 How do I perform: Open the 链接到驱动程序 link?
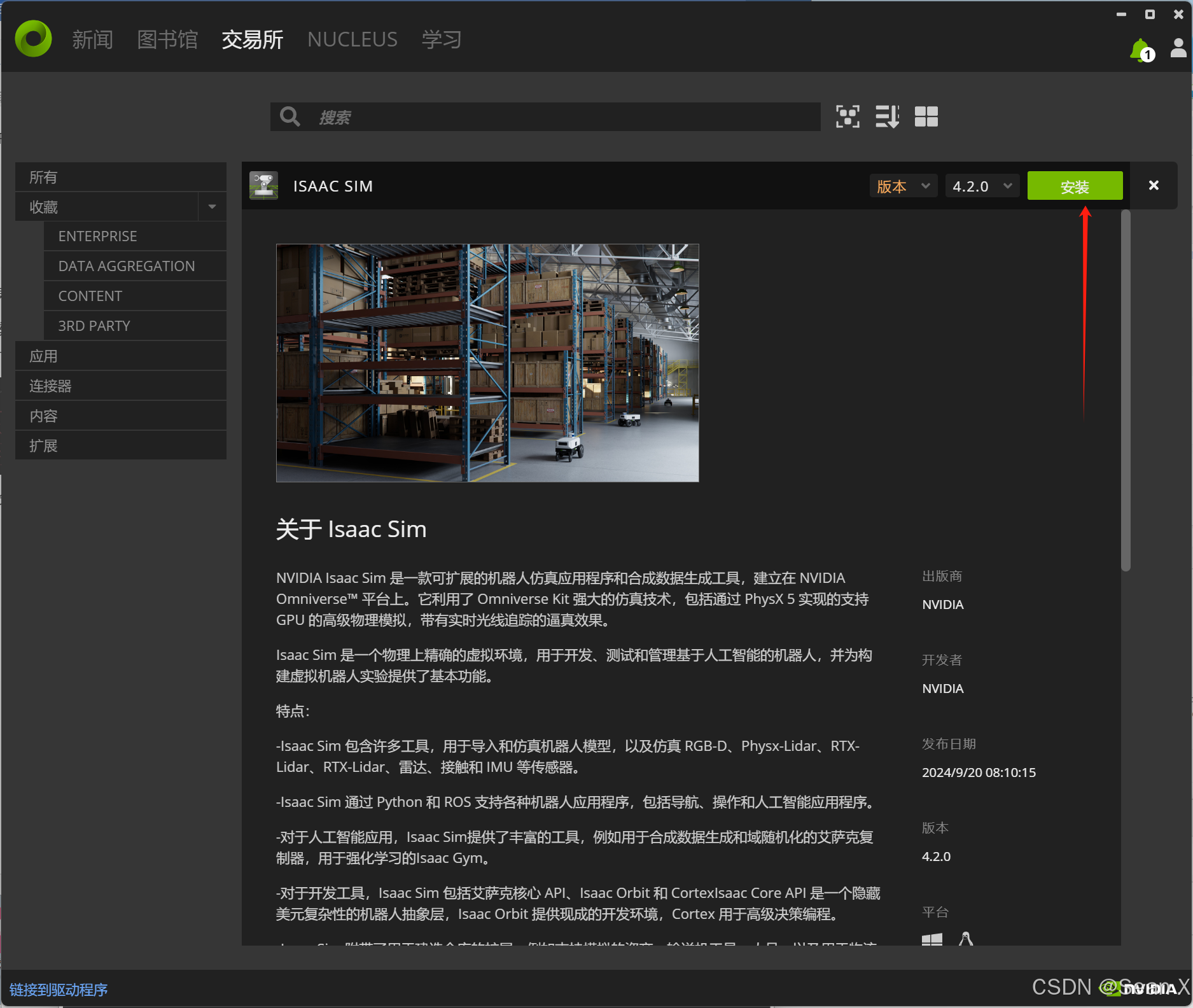pyautogui.click(x=59, y=990)
